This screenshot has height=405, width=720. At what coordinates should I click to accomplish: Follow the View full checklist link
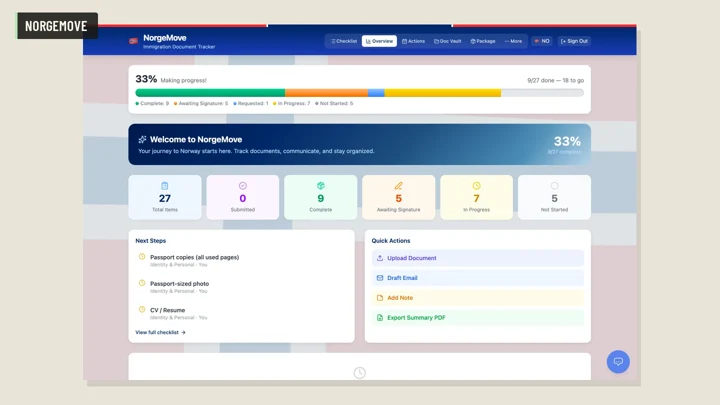pyautogui.click(x=160, y=332)
